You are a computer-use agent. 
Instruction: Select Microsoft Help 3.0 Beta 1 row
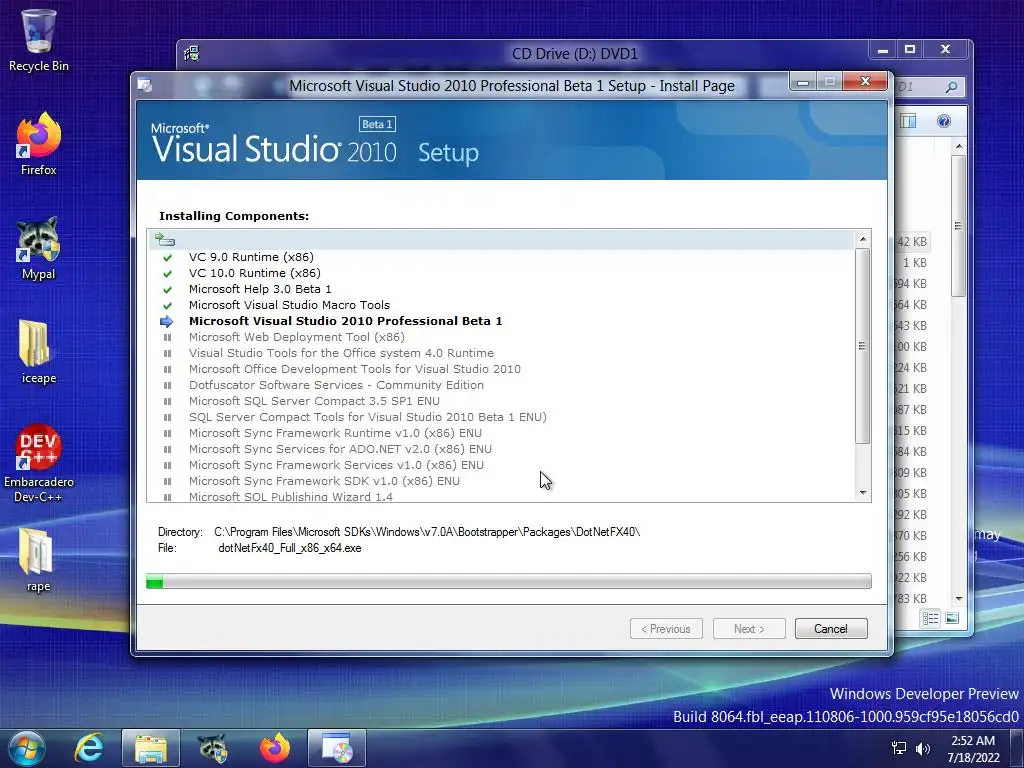(x=501, y=289)
